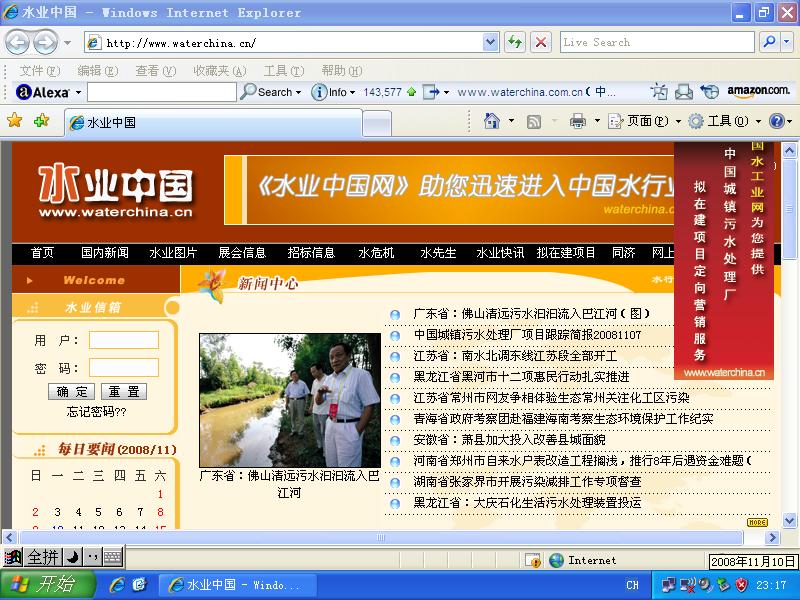This screenshot has width=800, height=600.
Task: Open the address bar dropdown arrow
Action: [490, 42]
